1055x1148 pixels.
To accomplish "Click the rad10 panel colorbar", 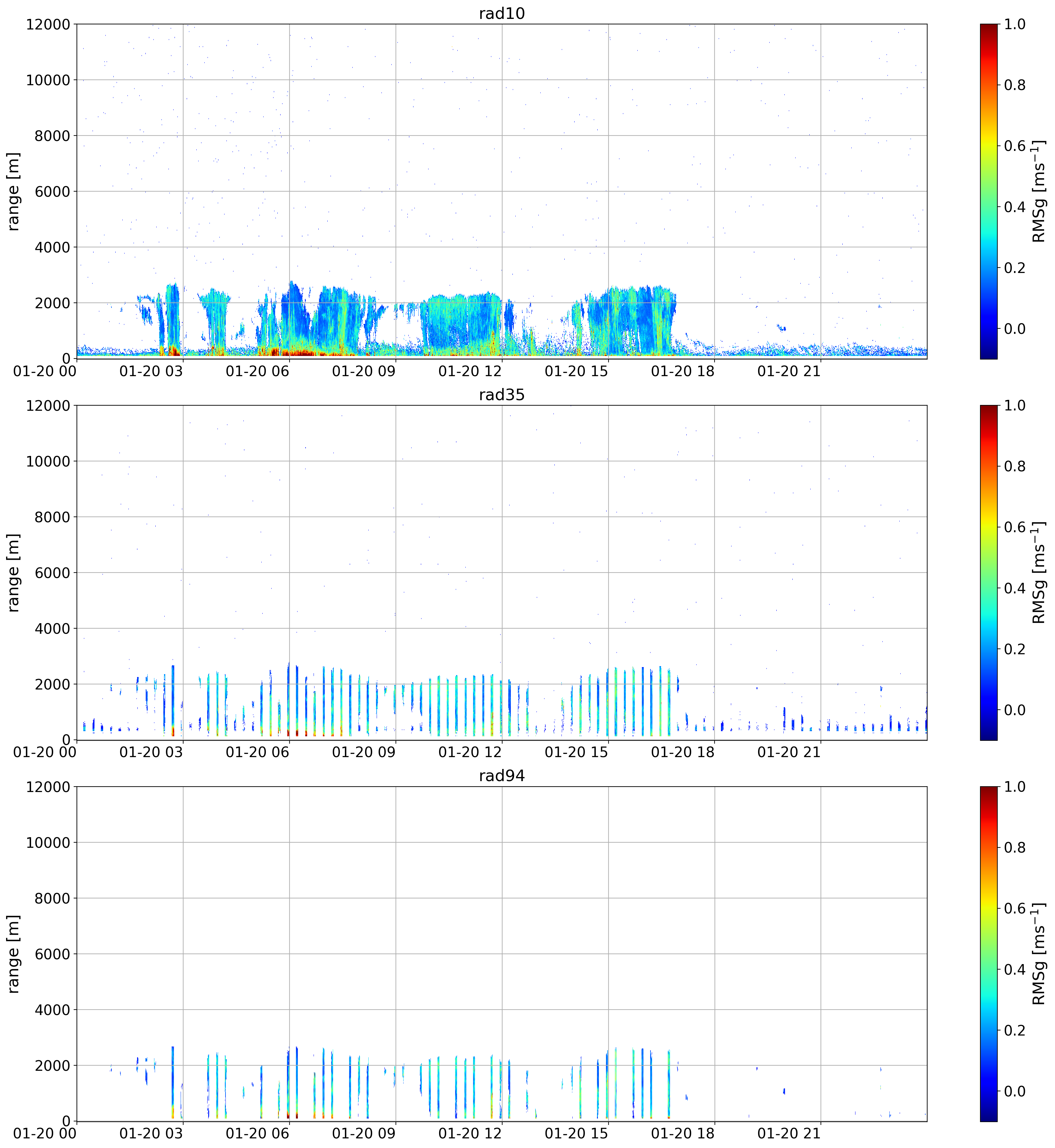I will tap(988, 191).
